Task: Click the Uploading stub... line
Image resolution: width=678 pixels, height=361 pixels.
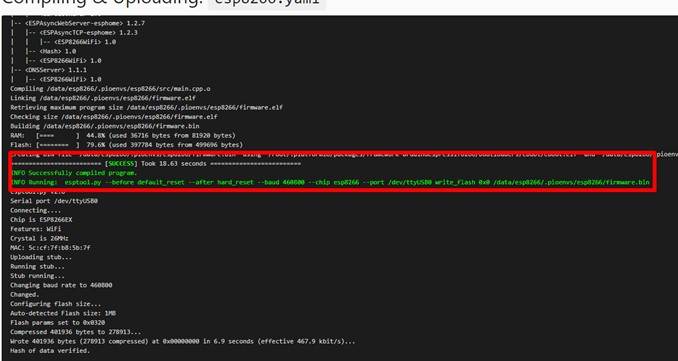Action: pos(41,257)
